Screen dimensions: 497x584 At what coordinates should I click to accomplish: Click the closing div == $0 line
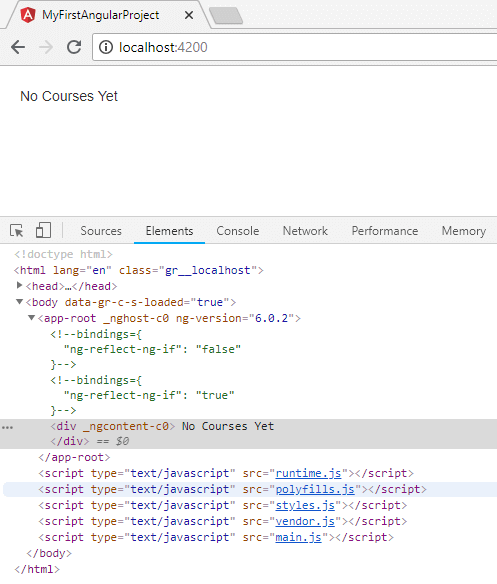click(x=90, y=441)
